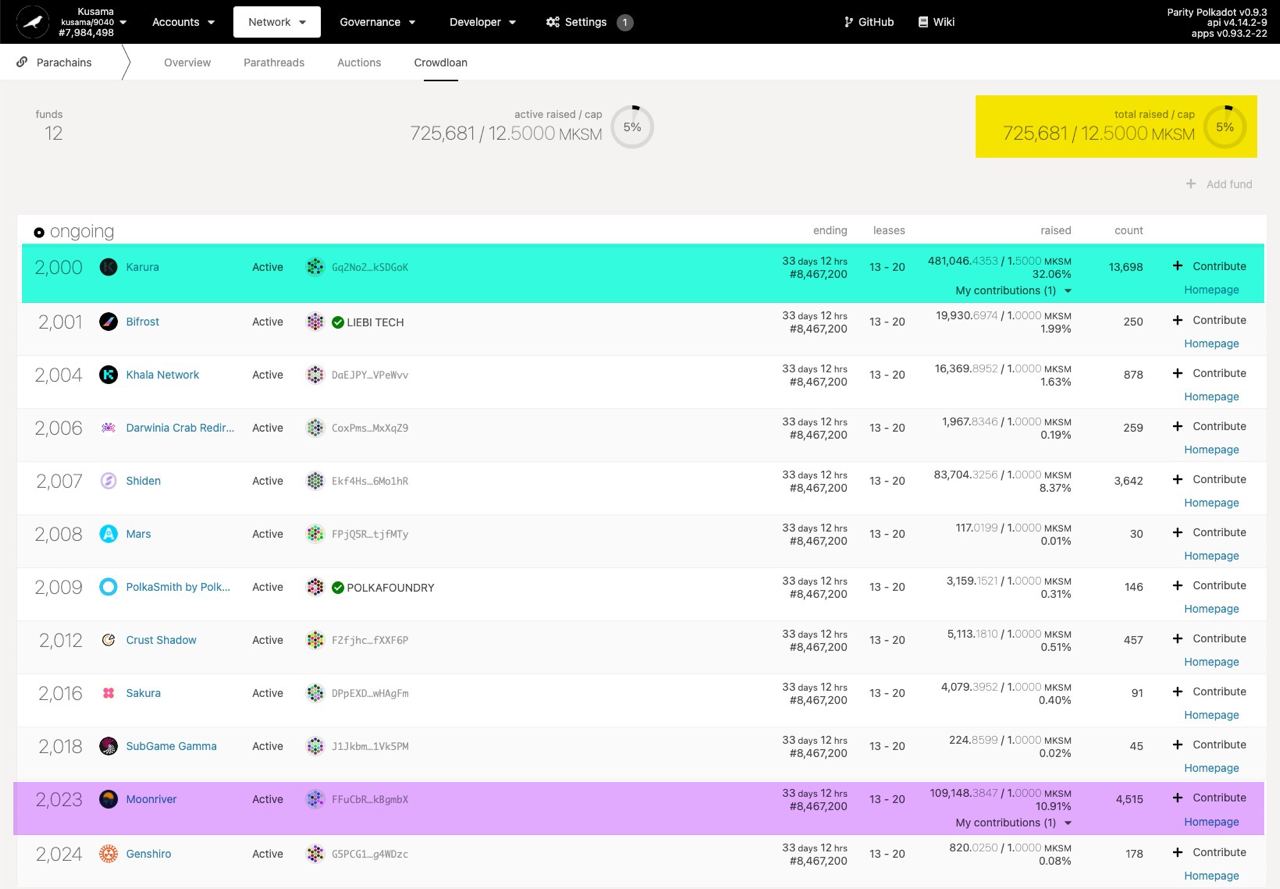Click Contribute for Bifrost

pos(1209,320)
